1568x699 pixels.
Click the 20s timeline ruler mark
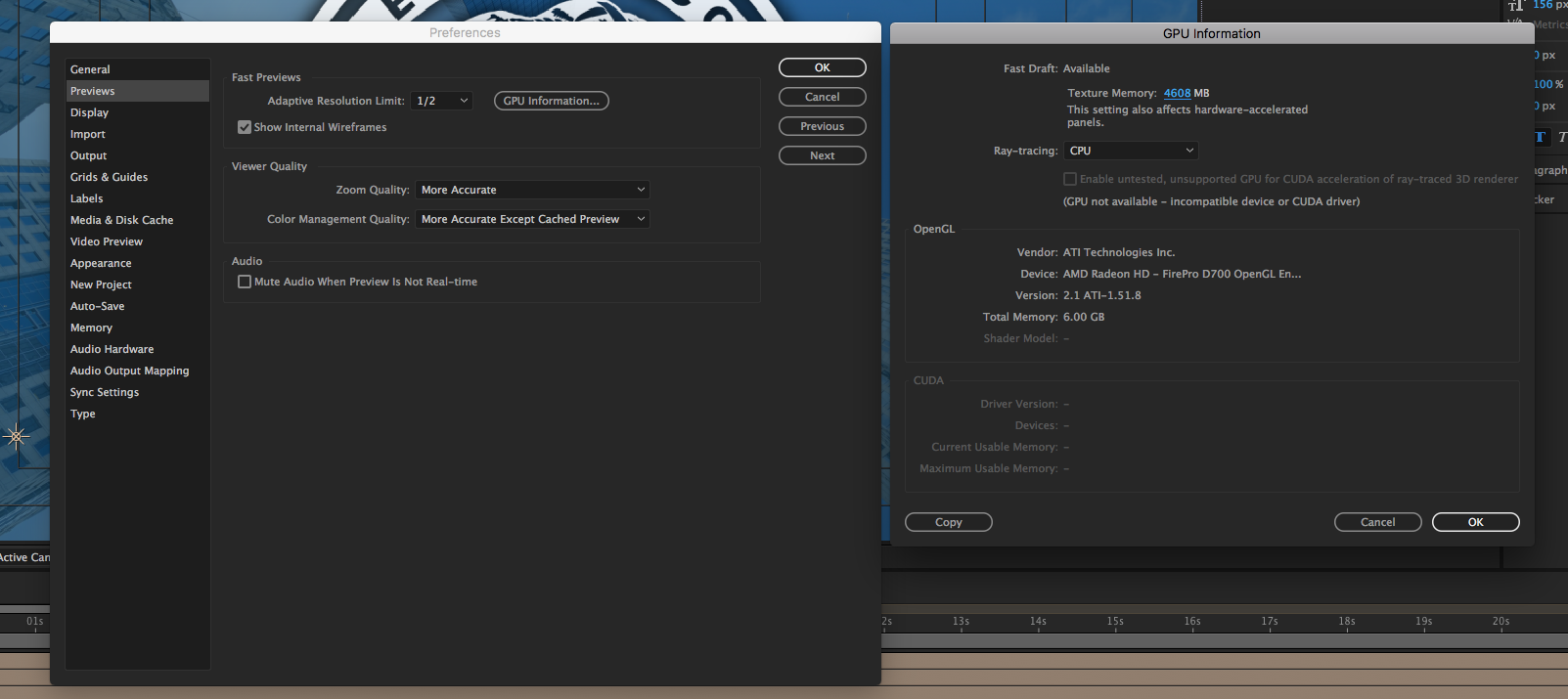point(1501,621)
